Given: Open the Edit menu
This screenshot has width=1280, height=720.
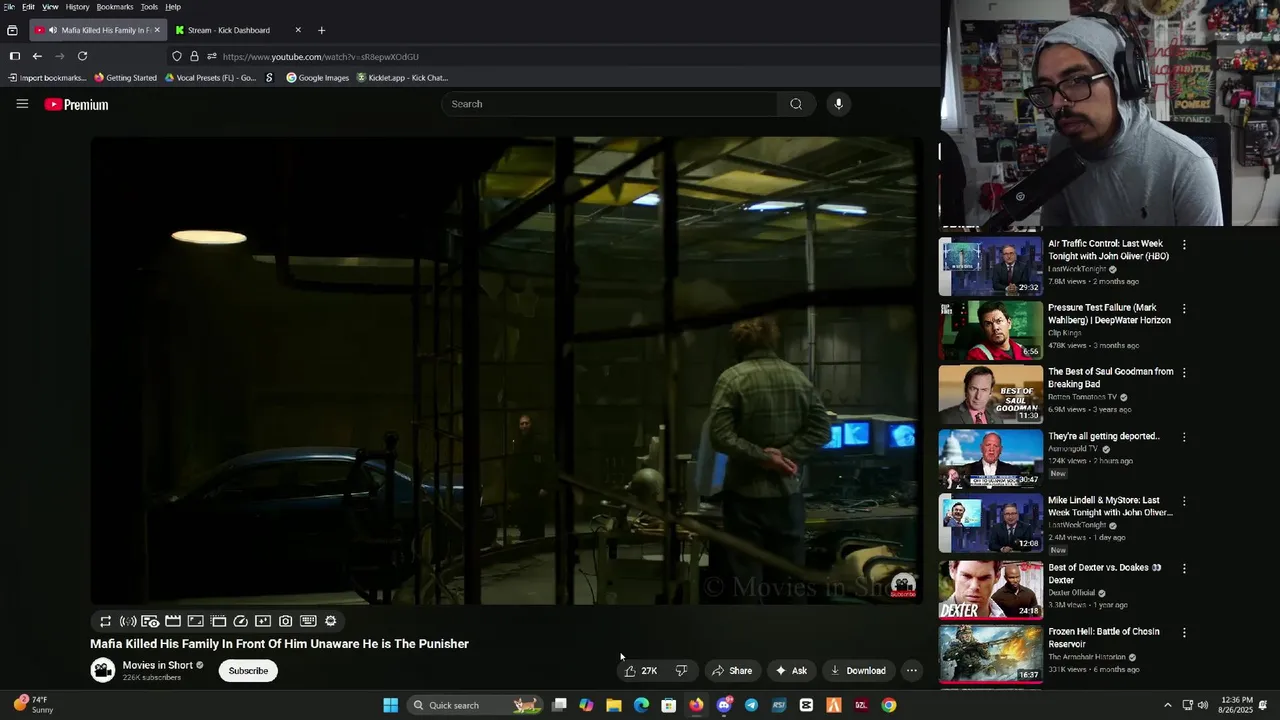Looking at the screenshot, I should [28, 7].
